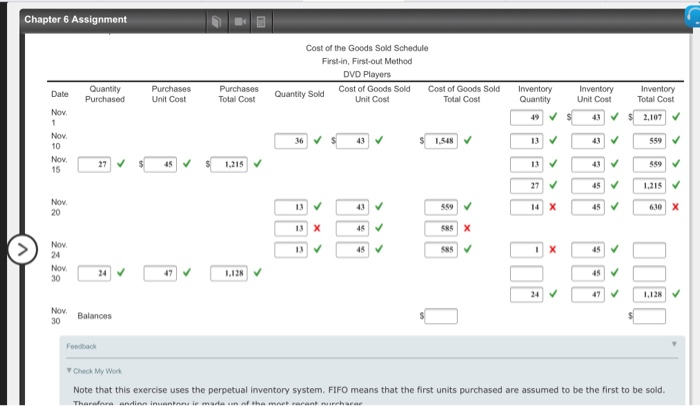Click Nov. 20 first Cost of Goods total 559
The width and height of the screenshot is (700, 406).
(441, 207)
